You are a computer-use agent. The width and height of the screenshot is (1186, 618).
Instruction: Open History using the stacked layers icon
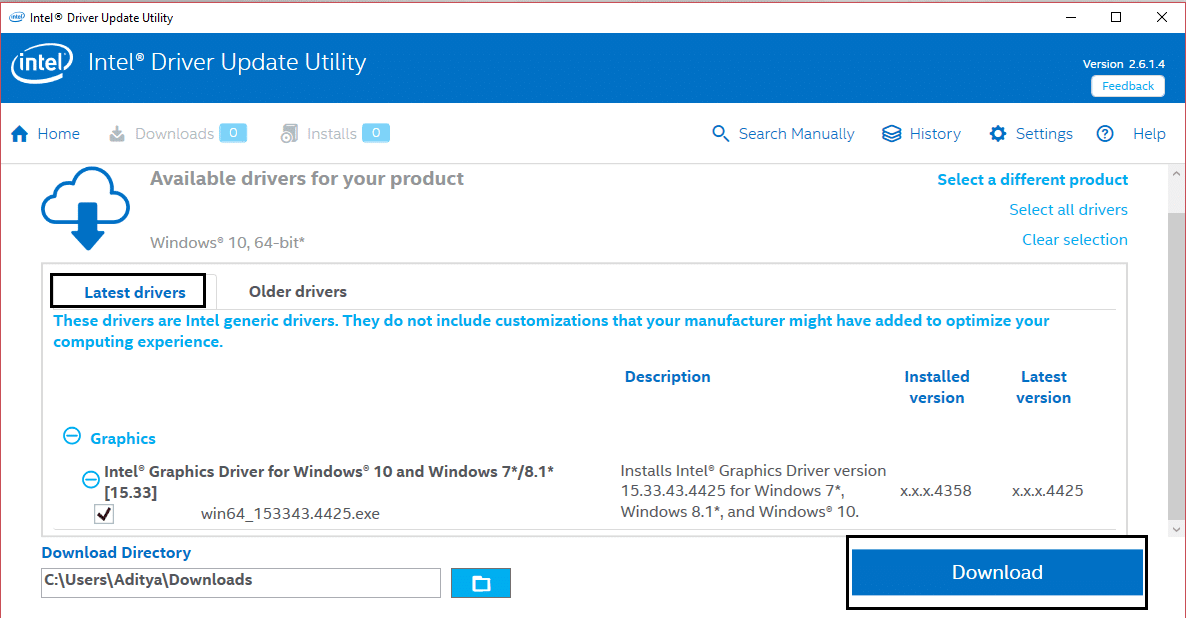coord(893,132)
